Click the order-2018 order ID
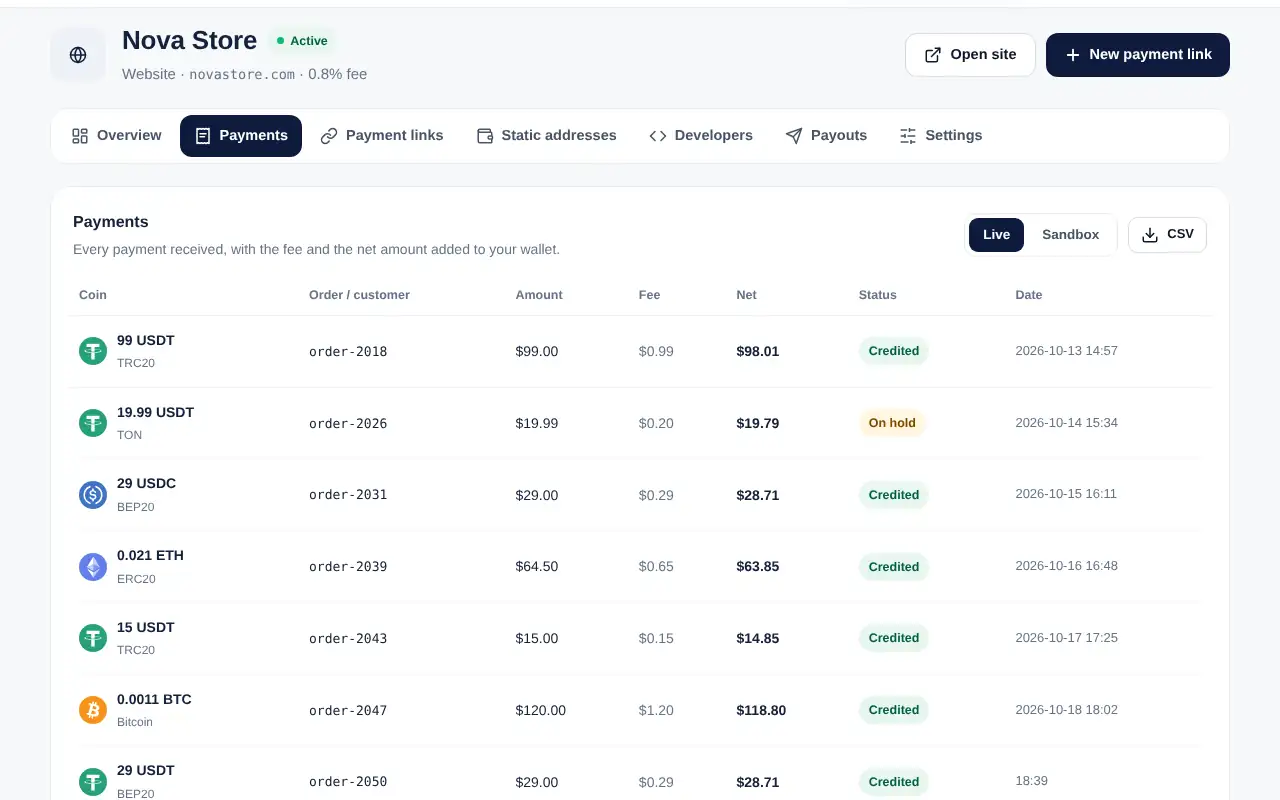The height and width of the screenshot is (800, 1280). (x=348, y=352)
